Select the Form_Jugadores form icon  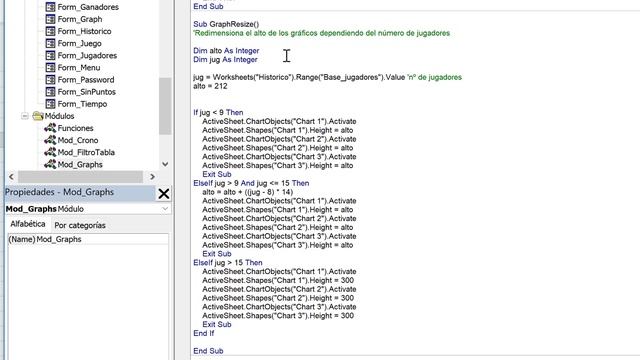[x=50, y=56]
